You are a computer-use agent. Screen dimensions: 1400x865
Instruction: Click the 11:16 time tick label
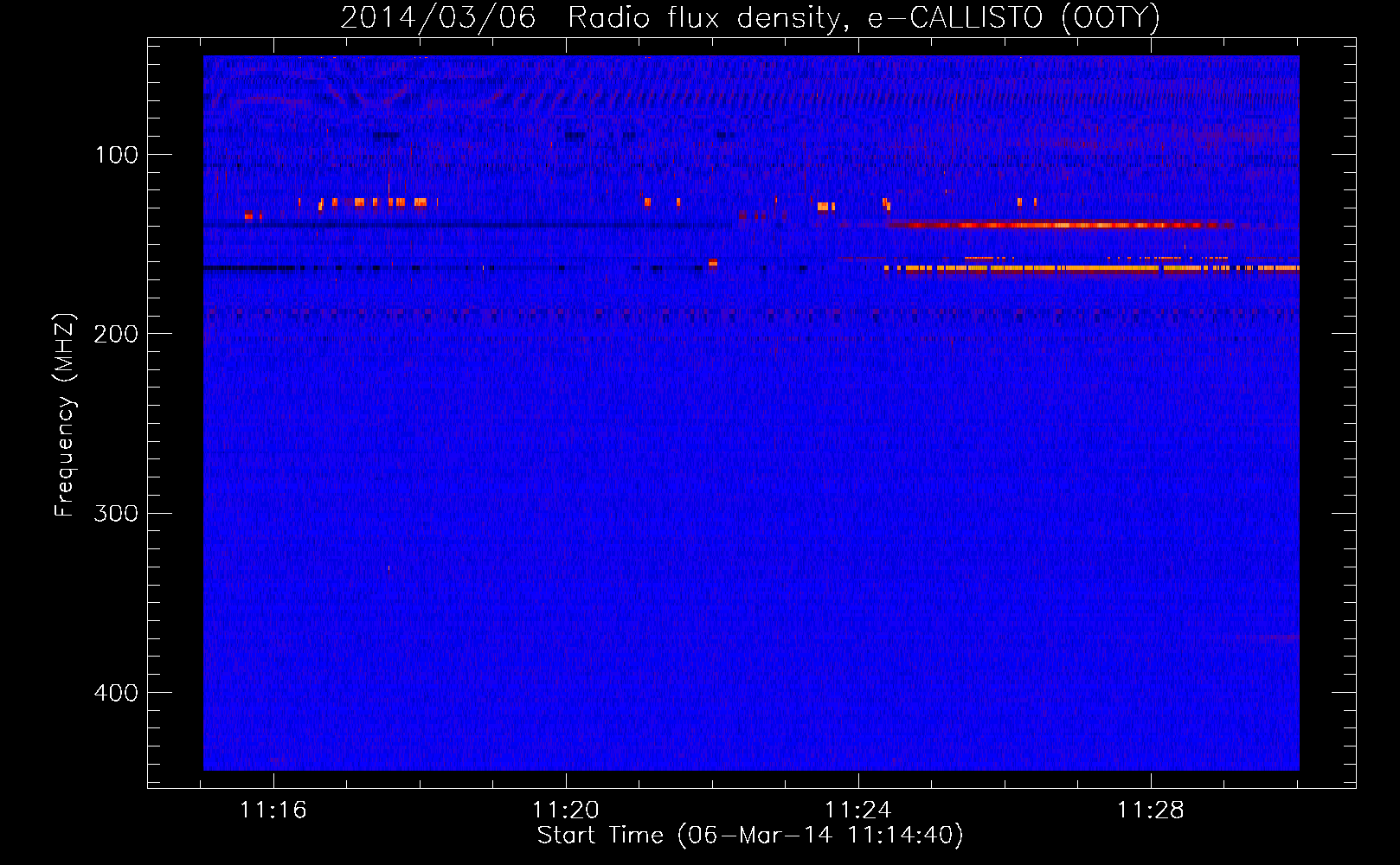[273, 811]
